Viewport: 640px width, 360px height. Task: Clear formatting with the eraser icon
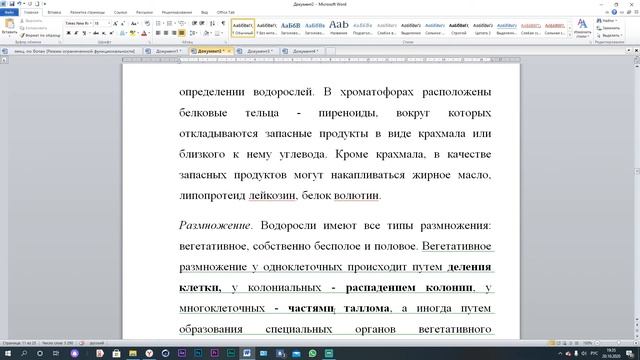(147, 24)
